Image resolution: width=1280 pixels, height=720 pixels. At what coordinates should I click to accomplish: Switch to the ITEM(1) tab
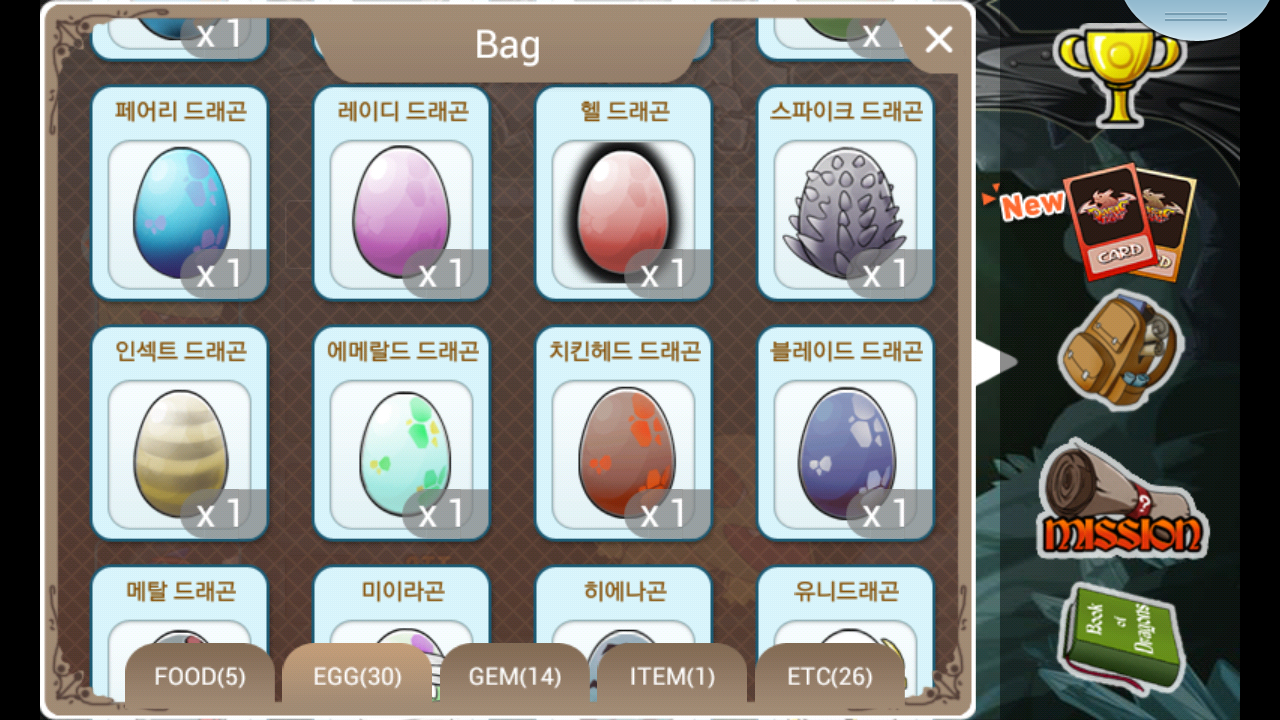pyautogui.click(x=673, y=677)
